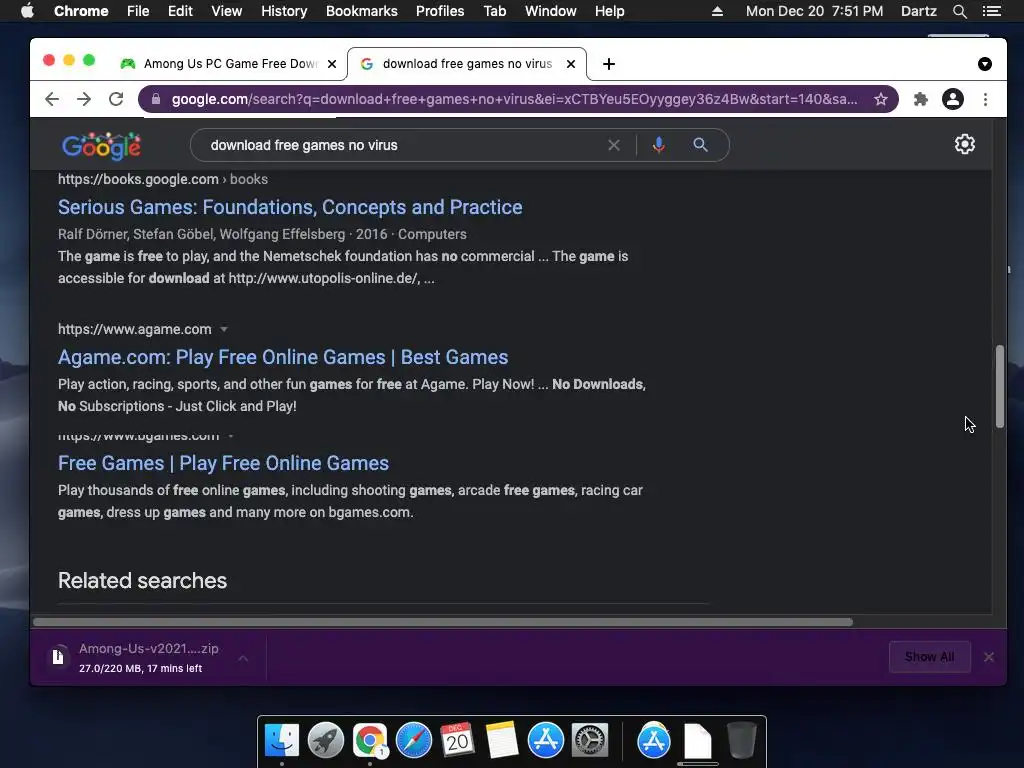Image resolution: width=1024 pixels, height=768 pixels.
Task: Close the downloads bar
Action: pyautogui.click(x=989, y=657)
